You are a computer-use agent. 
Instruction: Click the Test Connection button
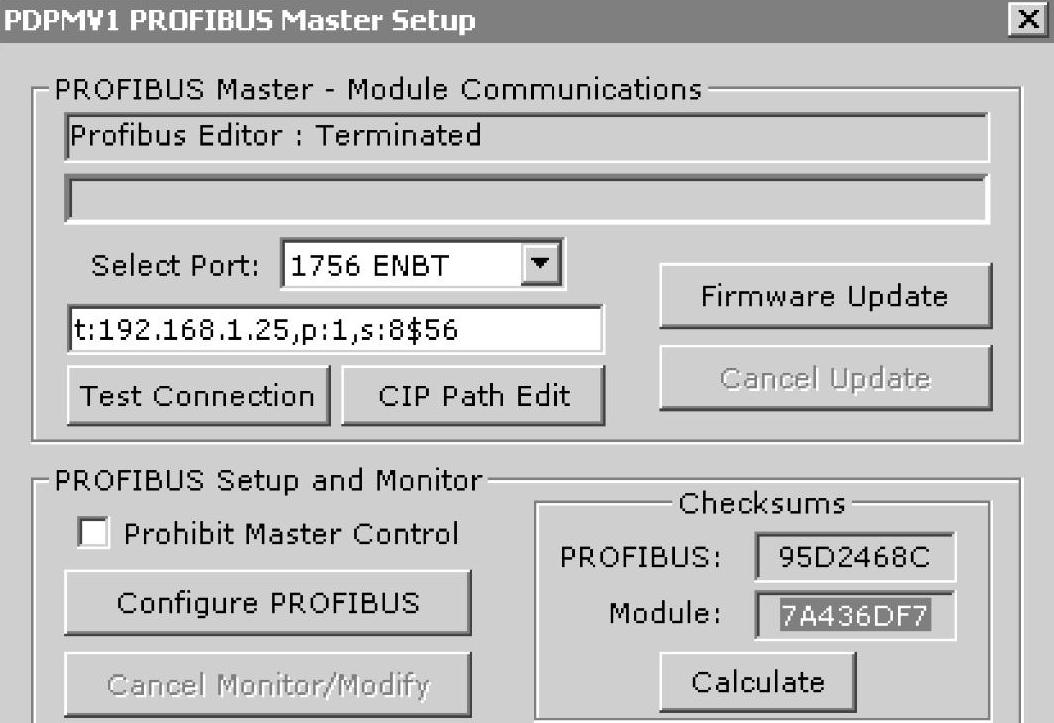198,396
